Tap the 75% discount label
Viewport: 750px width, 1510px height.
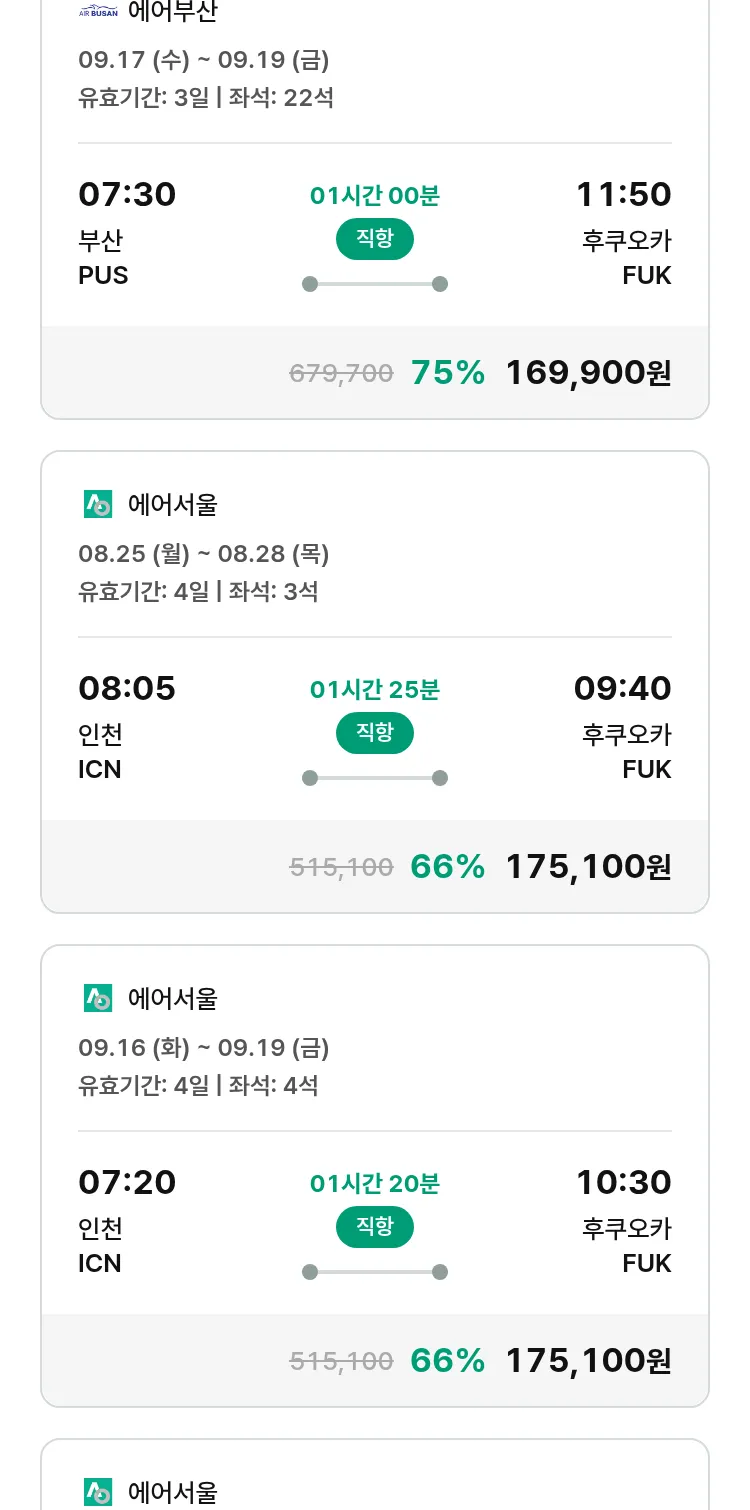[448, 373]
